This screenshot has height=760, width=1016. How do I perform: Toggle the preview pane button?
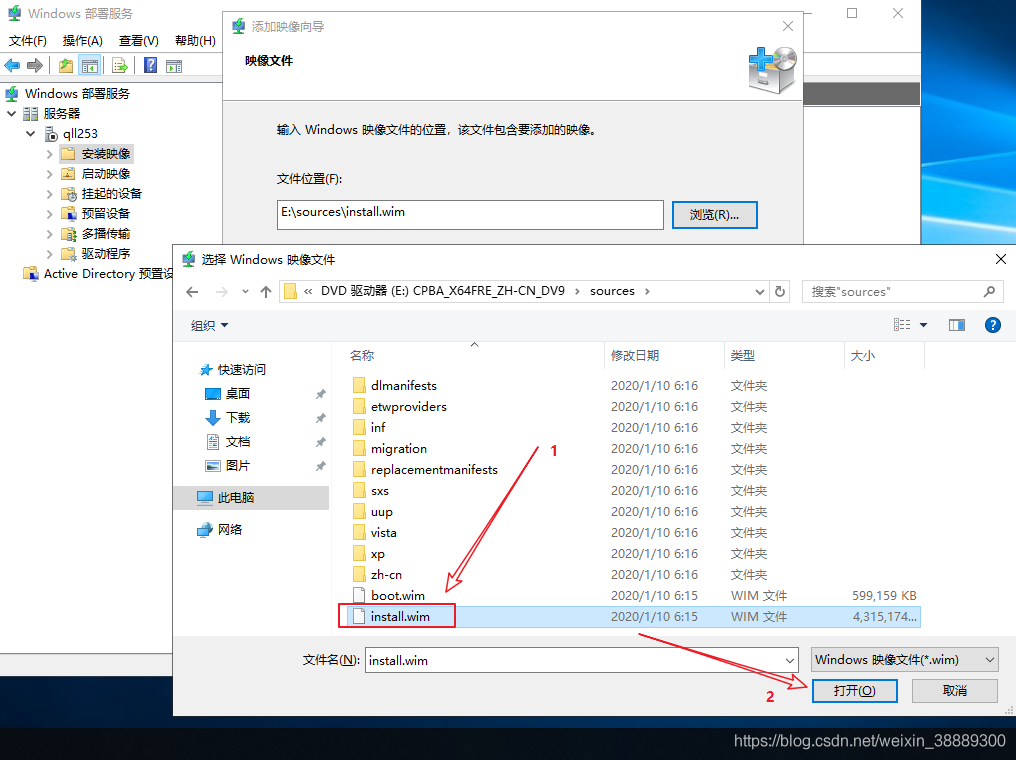957,325
